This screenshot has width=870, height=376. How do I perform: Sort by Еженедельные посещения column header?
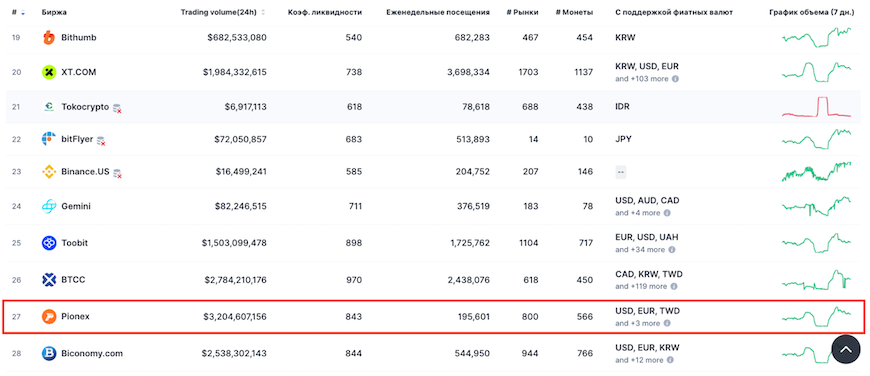coord(438,12)
